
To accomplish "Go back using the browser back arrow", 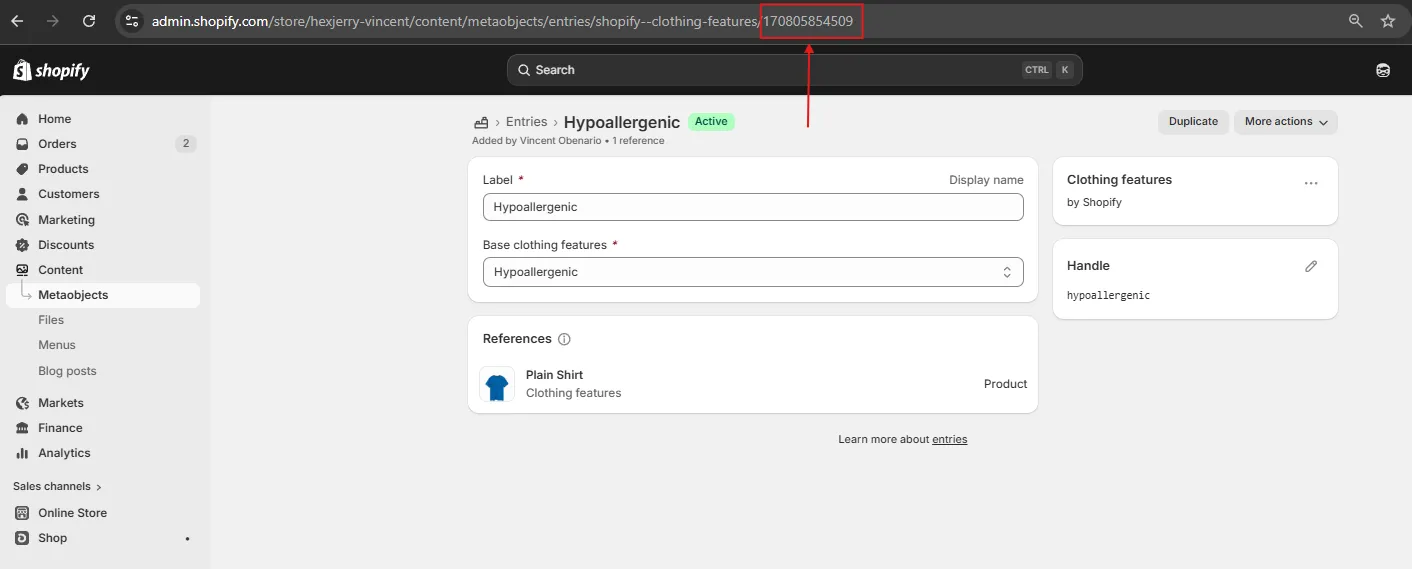I will 17,21.
